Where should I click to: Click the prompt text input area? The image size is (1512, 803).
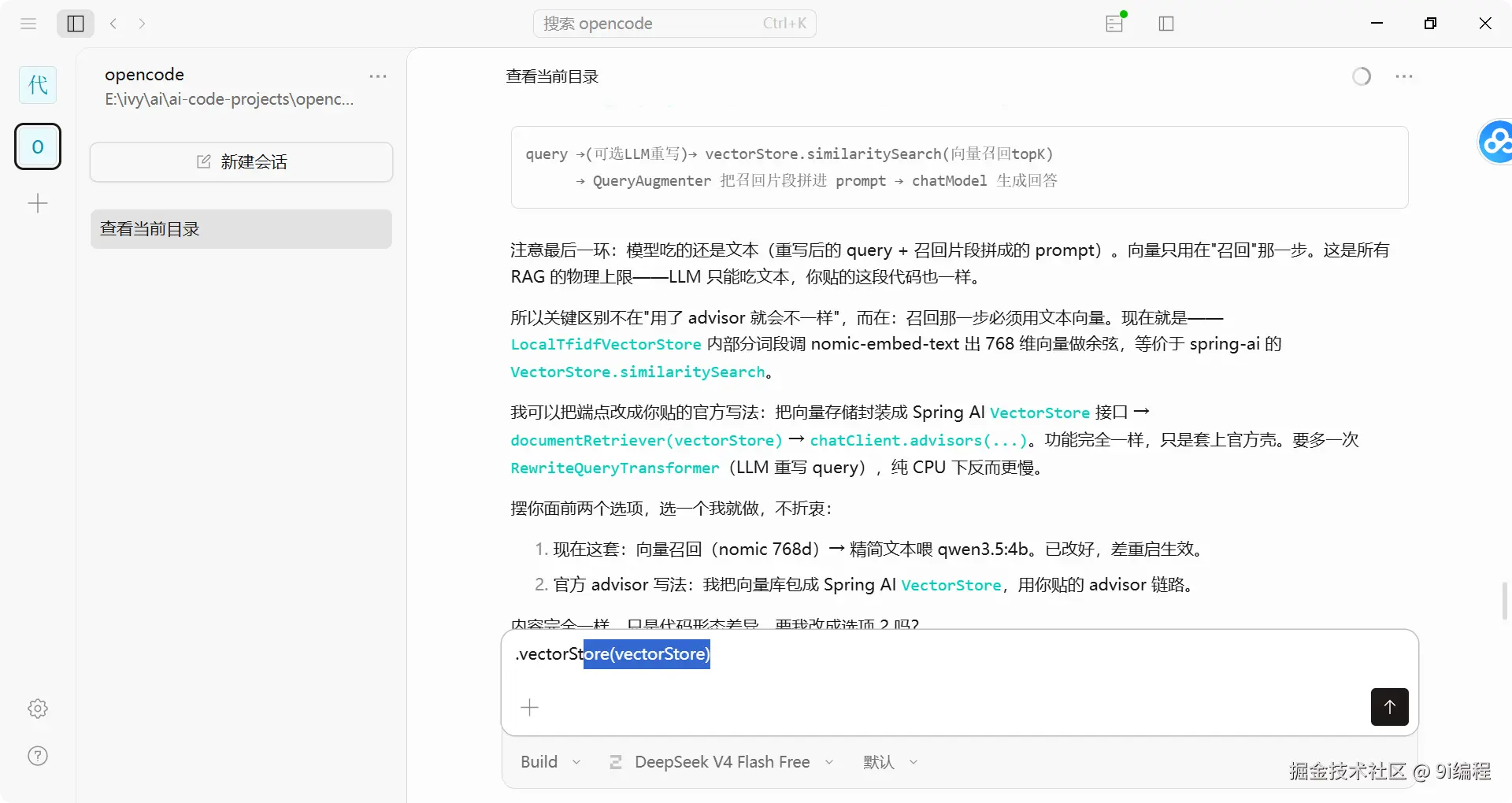(x=959, y=655)
